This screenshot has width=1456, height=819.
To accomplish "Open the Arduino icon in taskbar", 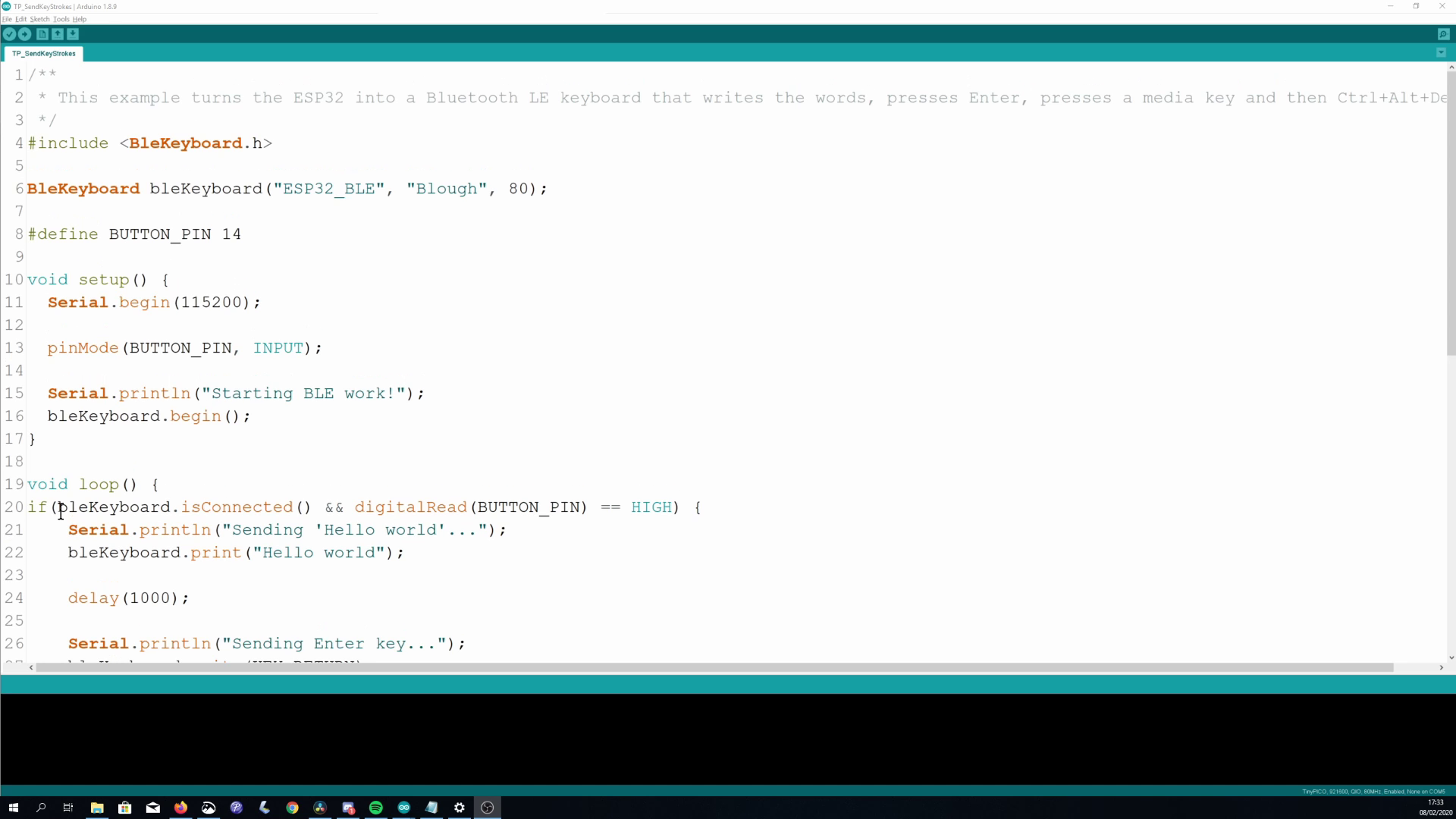I will pyautogui.click(x=403, y=808).
